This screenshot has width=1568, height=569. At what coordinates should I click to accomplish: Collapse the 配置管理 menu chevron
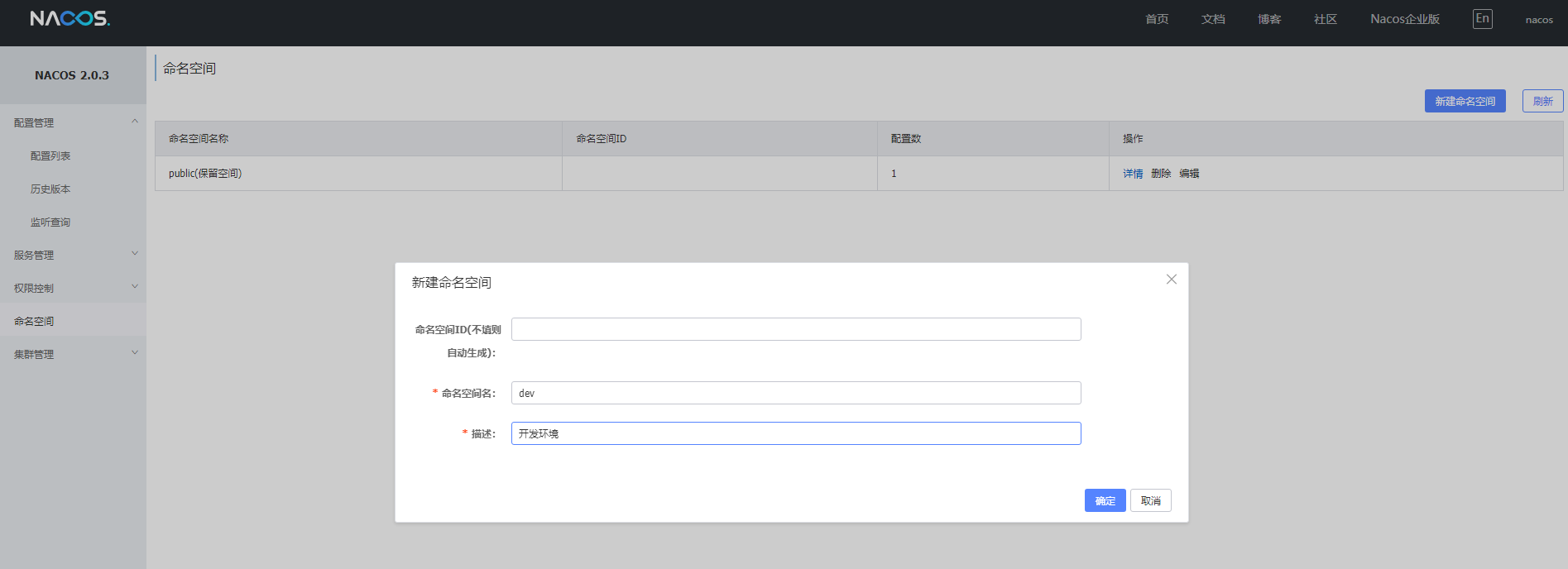click(135, 122)
